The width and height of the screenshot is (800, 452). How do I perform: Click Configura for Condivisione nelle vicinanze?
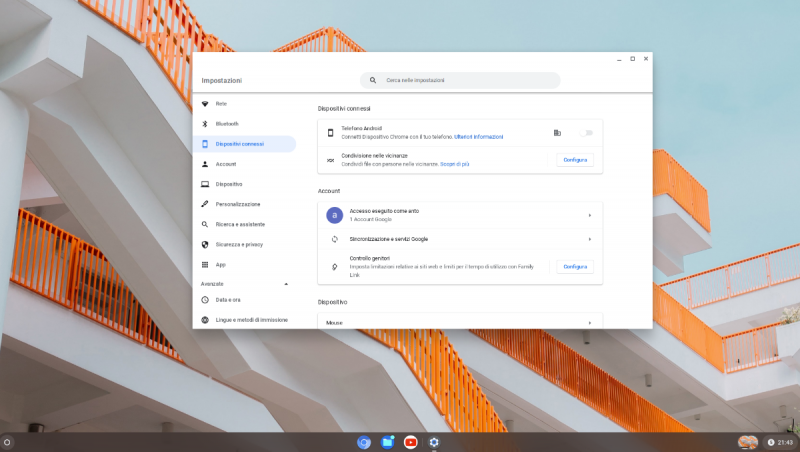(575, 160)
